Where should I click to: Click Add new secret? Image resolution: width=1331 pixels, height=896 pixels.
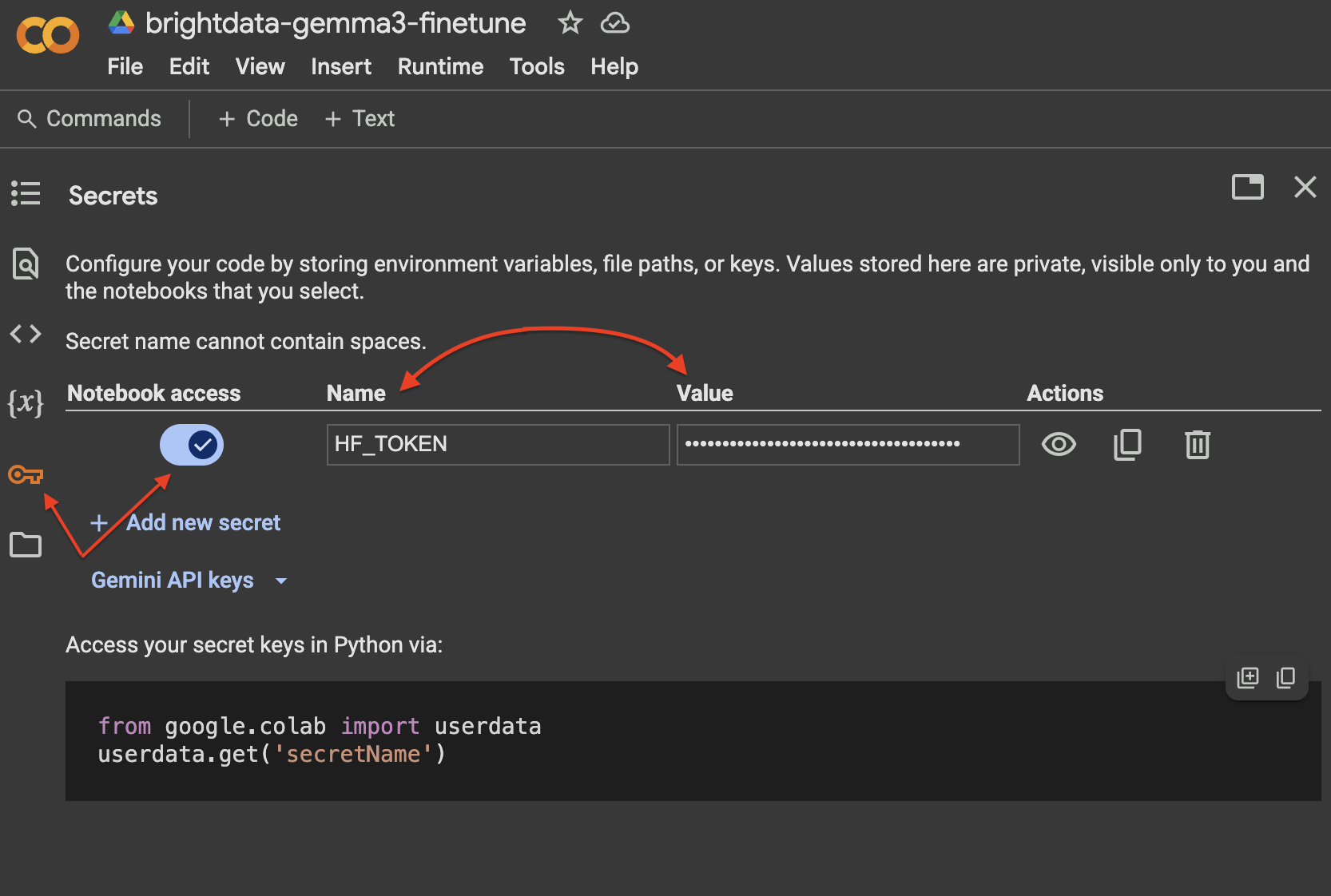click(x=186, y=523)
